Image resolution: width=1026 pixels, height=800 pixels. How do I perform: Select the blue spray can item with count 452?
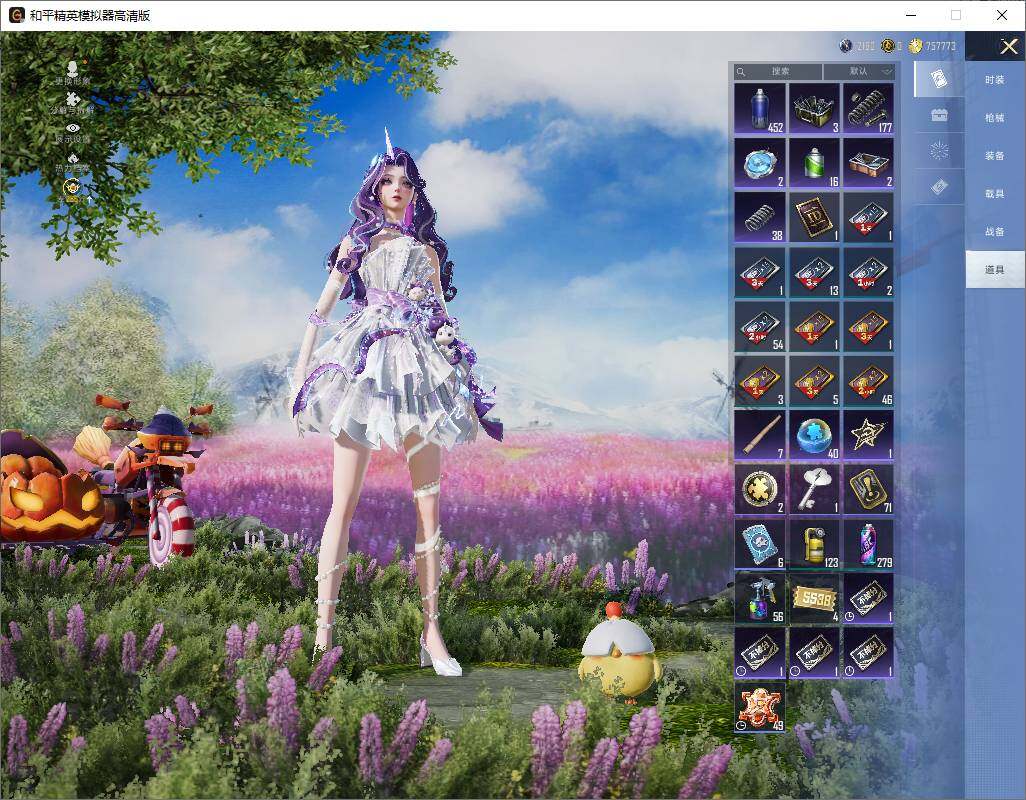(760, 109)
